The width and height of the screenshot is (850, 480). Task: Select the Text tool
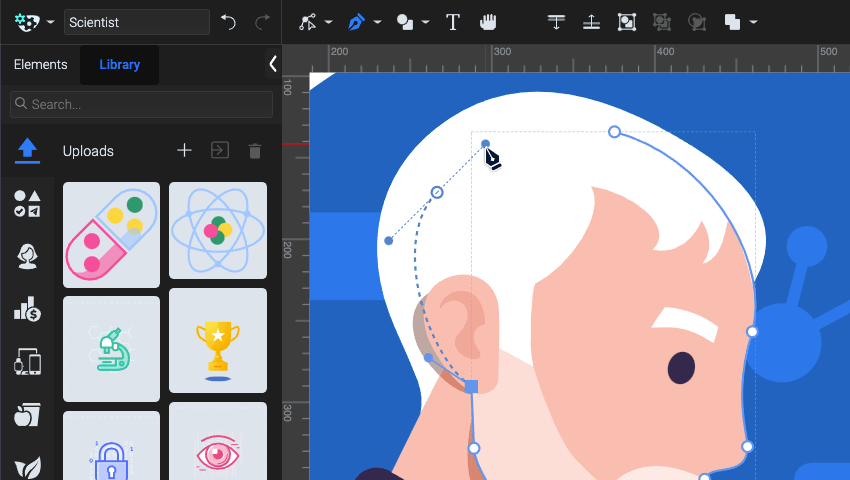pyautogui.click(x=453, y=22)
